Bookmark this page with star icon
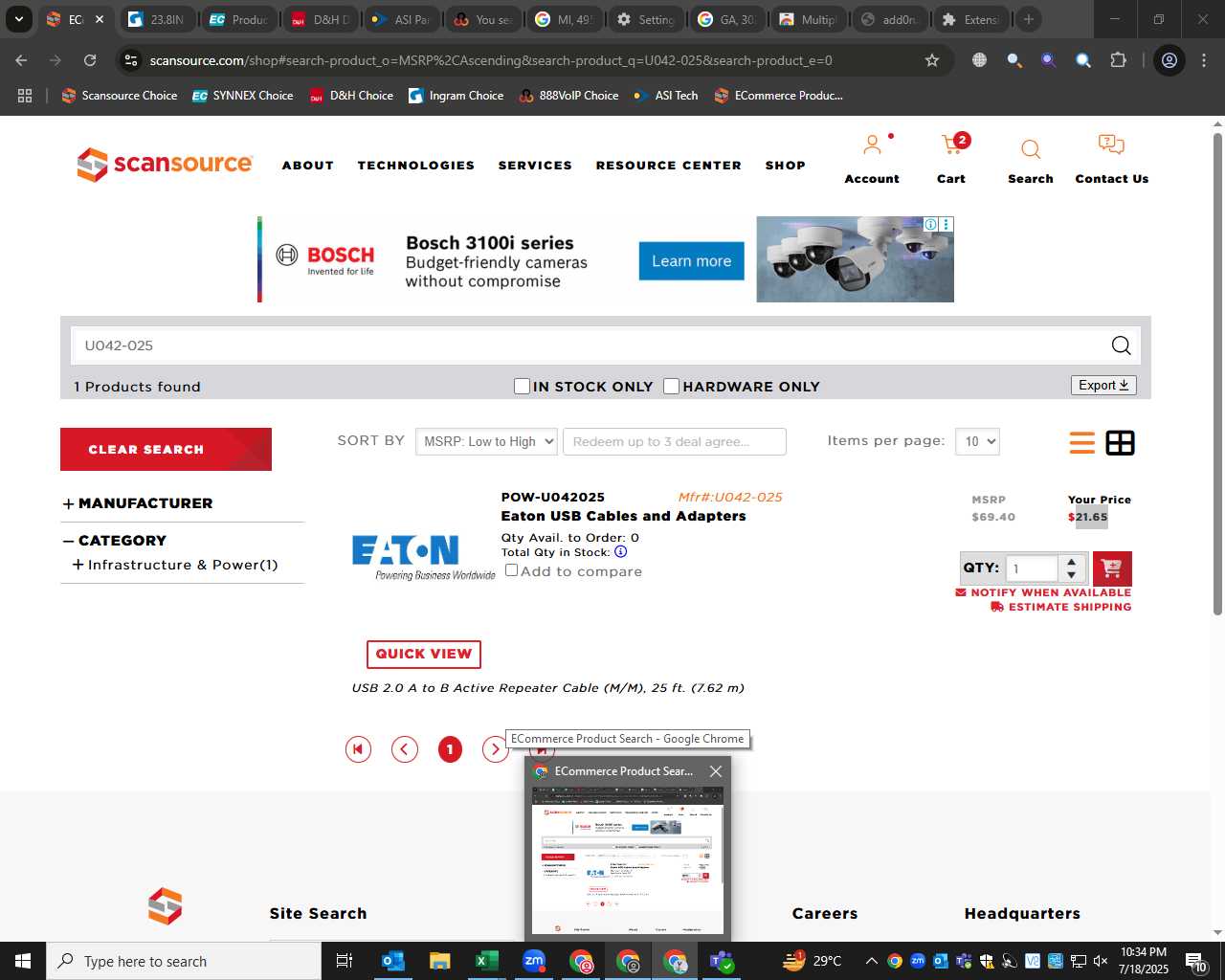This screenshot has height=980, width=1225. click(x=932, y=60)
